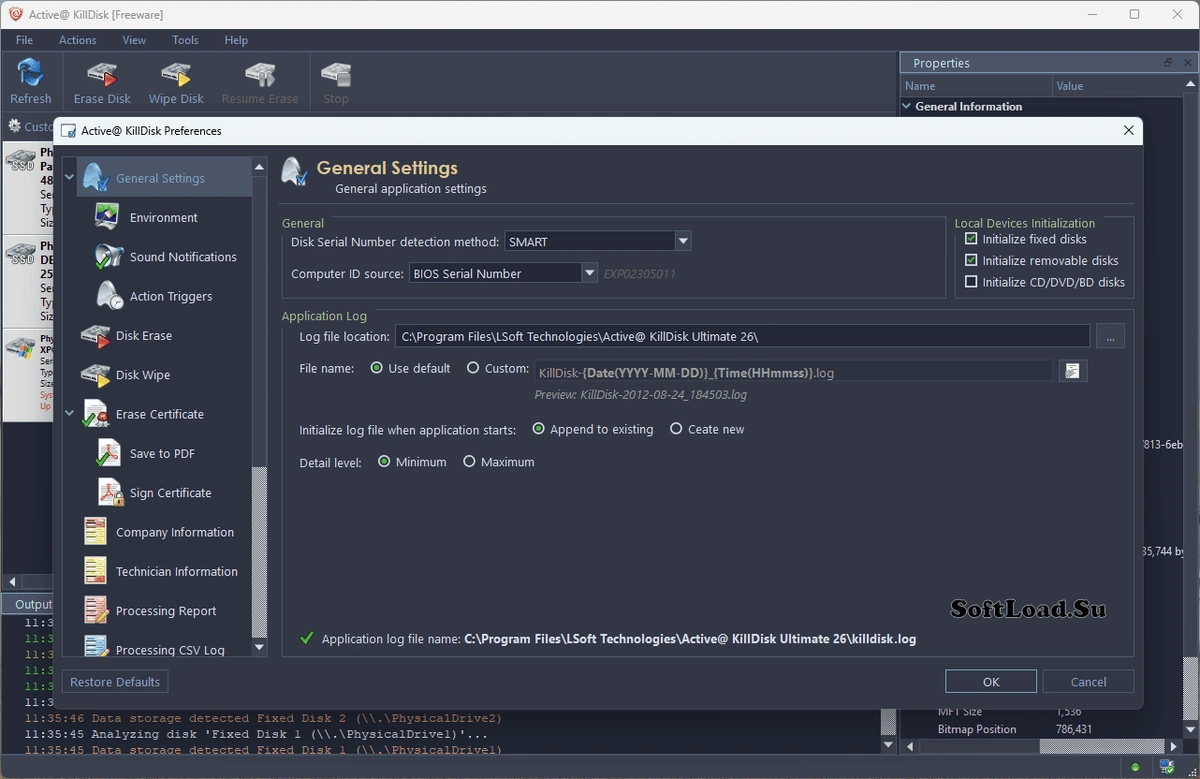Viewport: 1200px width, 779px height.
Task: Click the Resume Erase toolbar icon
Action: pyautogui.click(x=260, y=74)
